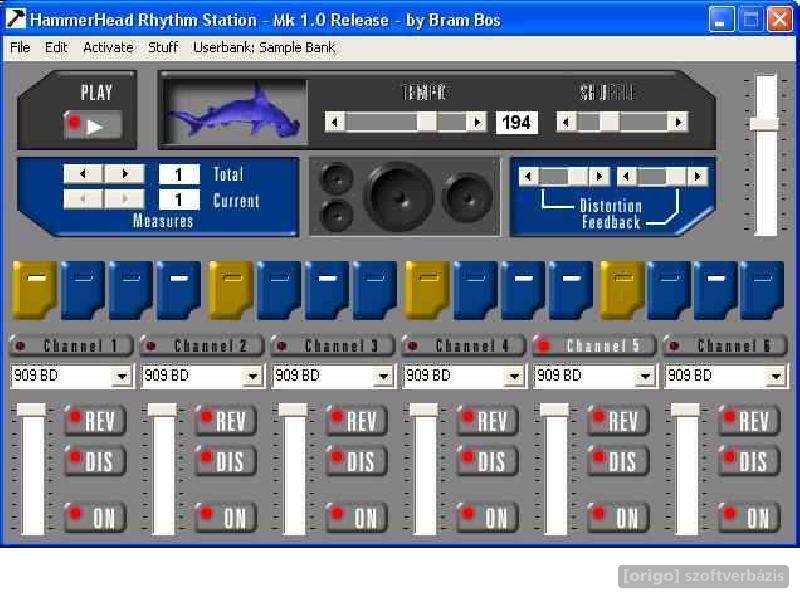Click the shuffle decrease left arrow

(566, 122)
